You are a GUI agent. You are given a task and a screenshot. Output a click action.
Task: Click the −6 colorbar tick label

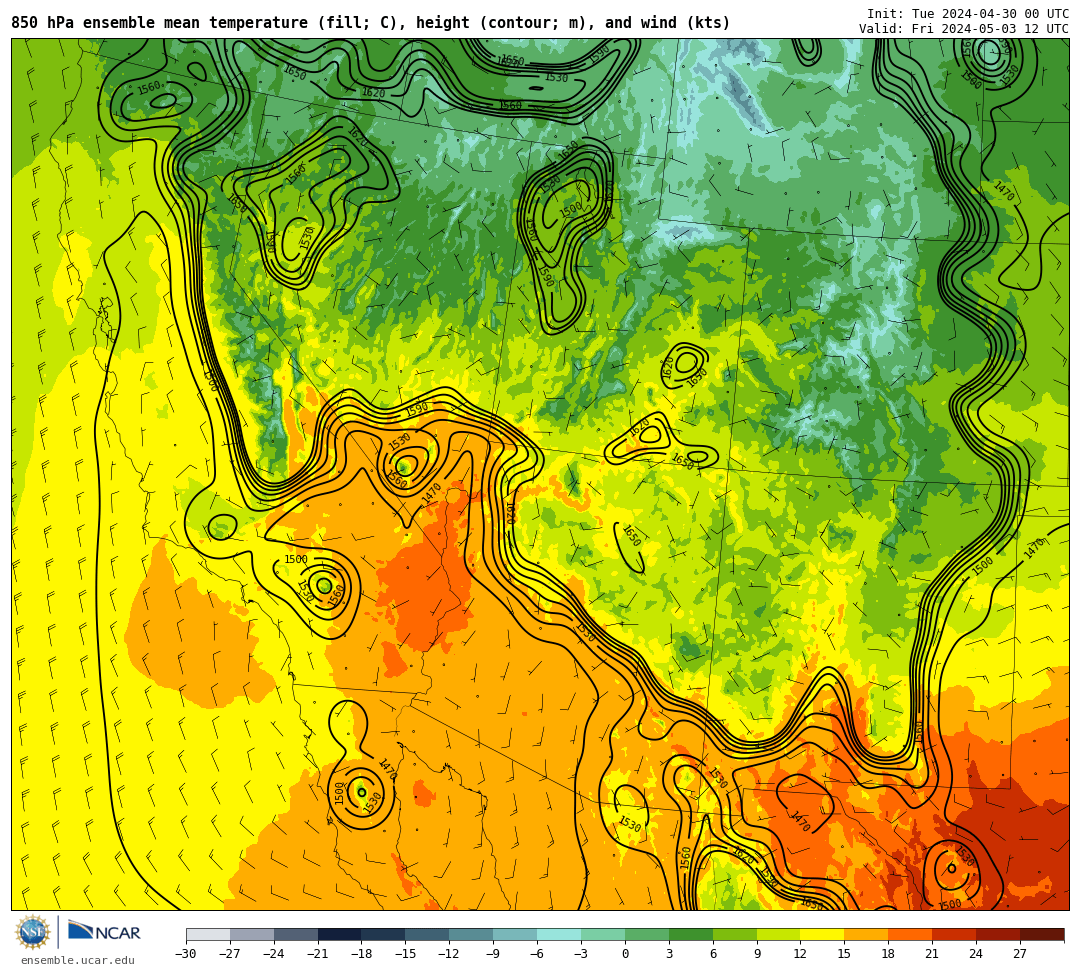point(537,954)
